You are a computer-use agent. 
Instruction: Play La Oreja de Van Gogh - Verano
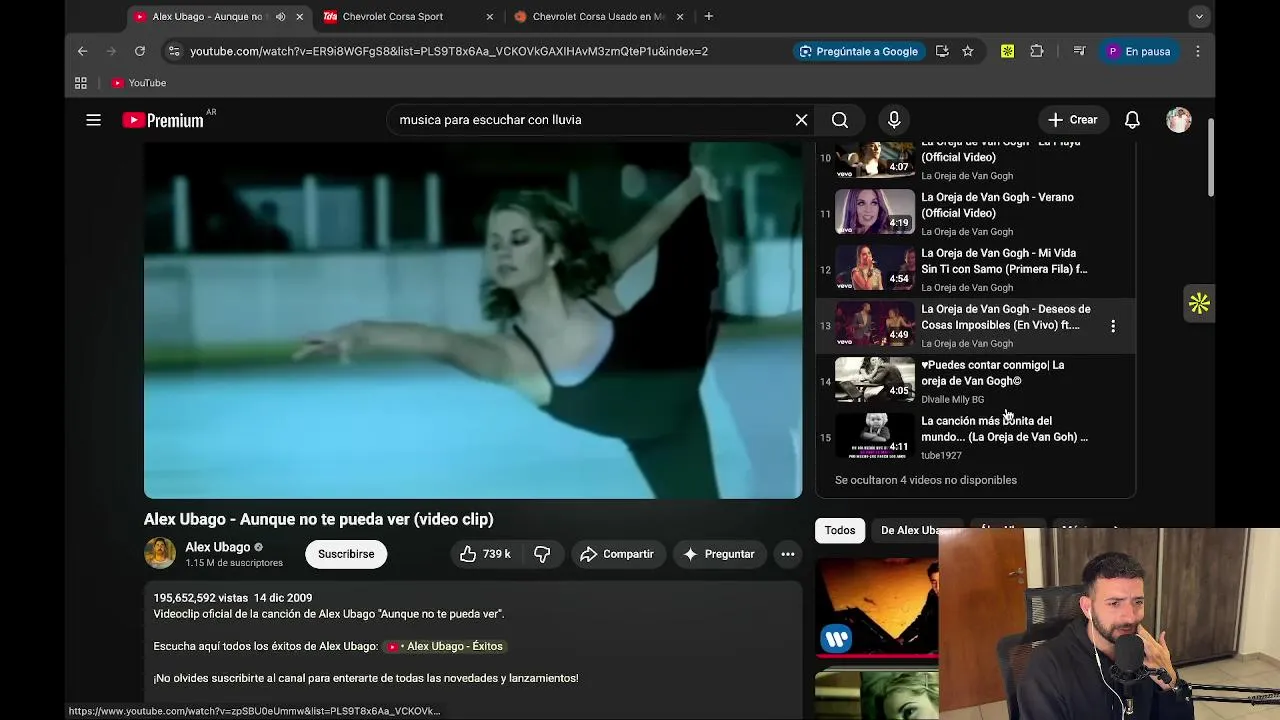point(975,213)
